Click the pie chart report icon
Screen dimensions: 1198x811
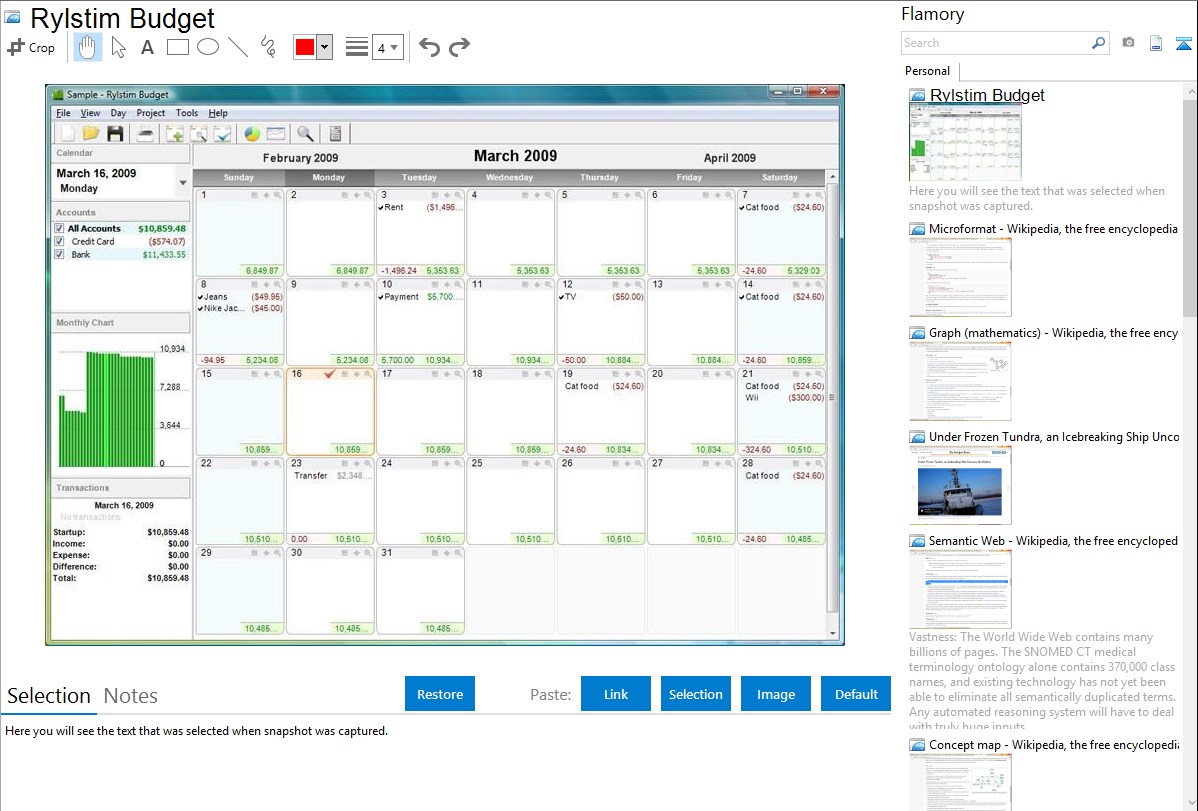251,134
